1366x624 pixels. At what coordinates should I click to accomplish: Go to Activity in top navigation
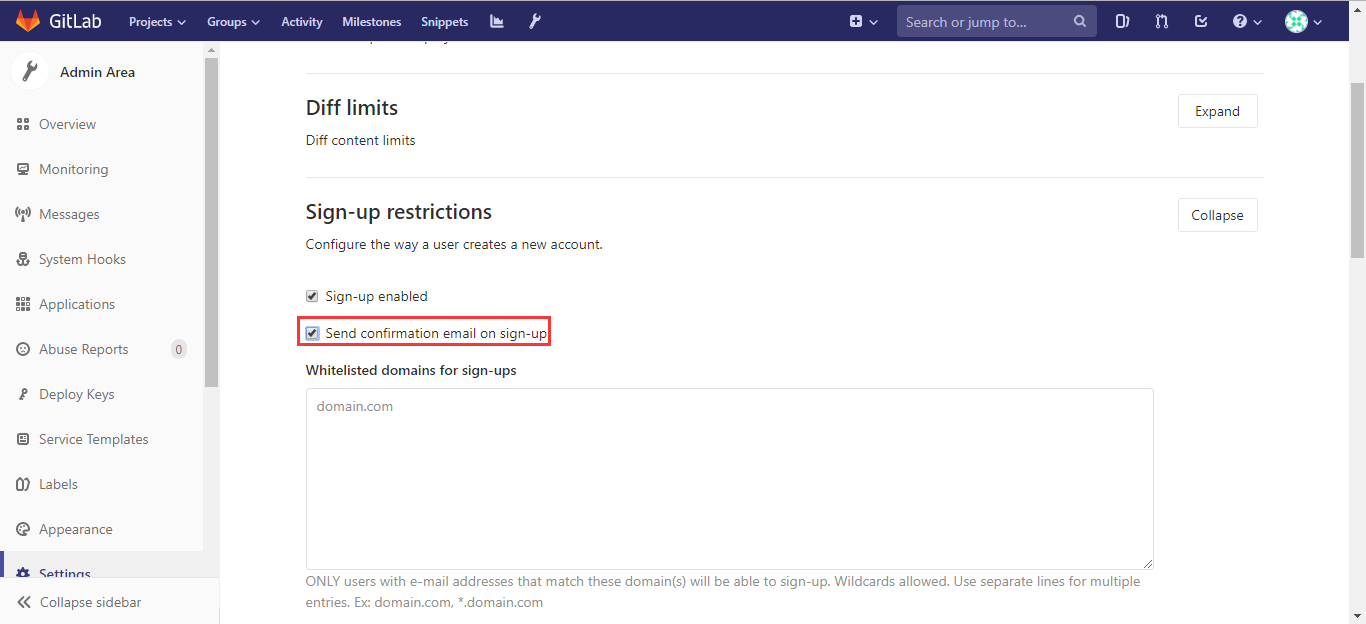click(302, 21)
